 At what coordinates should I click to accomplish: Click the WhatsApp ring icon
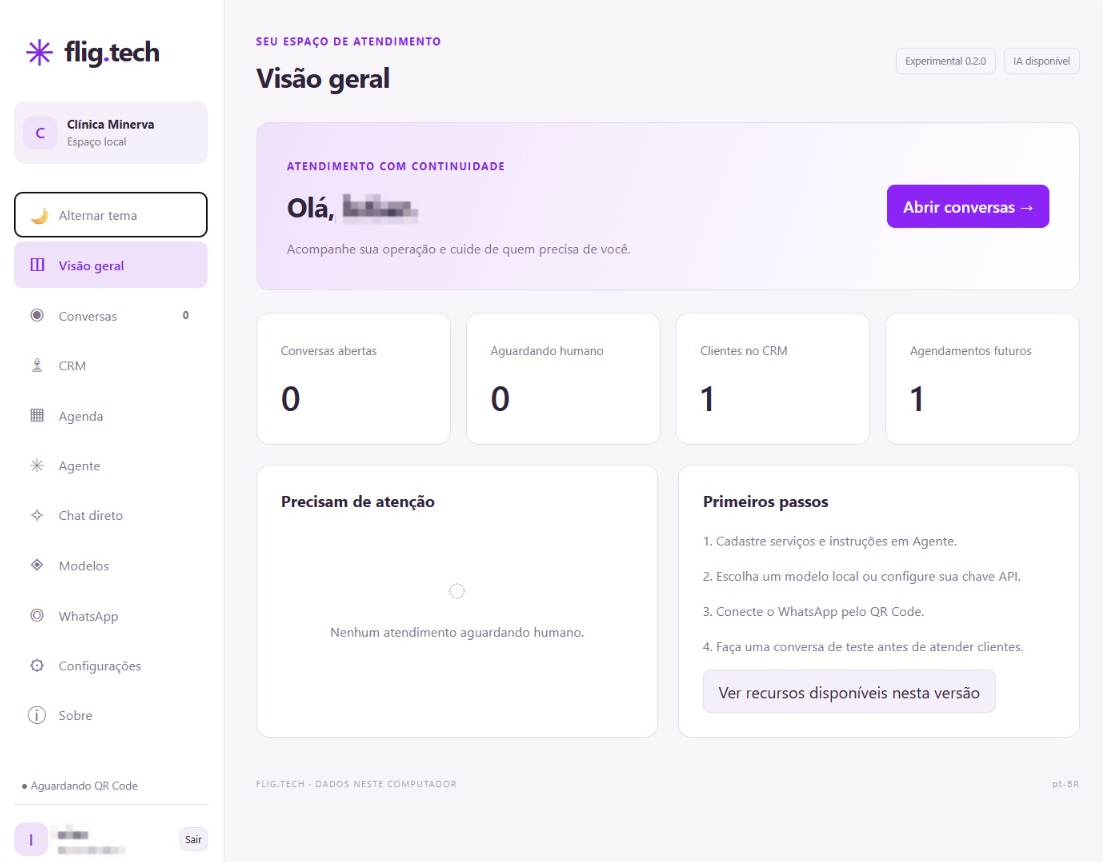37,616
